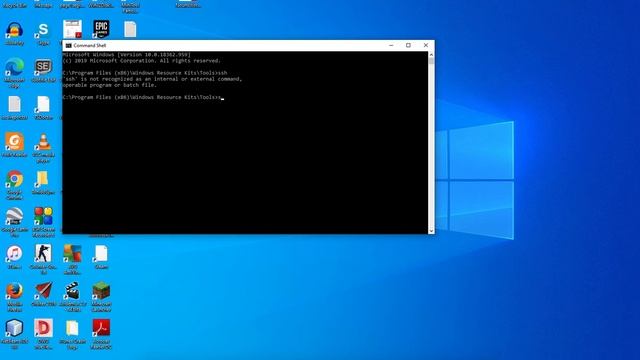640x360 pixels.
Task: Click the 'ssh' is not recognized error line
Action: pyautogui.click(x=152, y=79)
